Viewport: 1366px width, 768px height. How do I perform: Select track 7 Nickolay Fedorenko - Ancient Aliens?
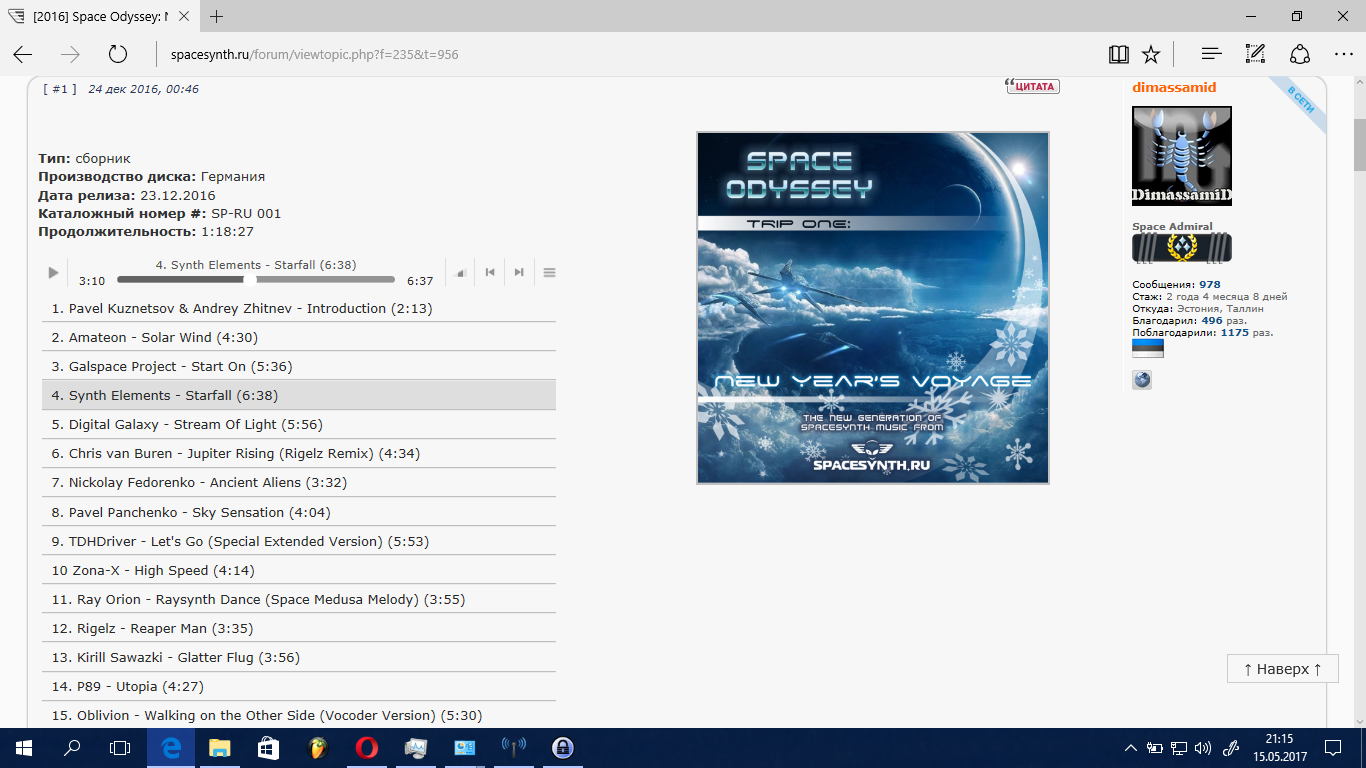[299, 482]
